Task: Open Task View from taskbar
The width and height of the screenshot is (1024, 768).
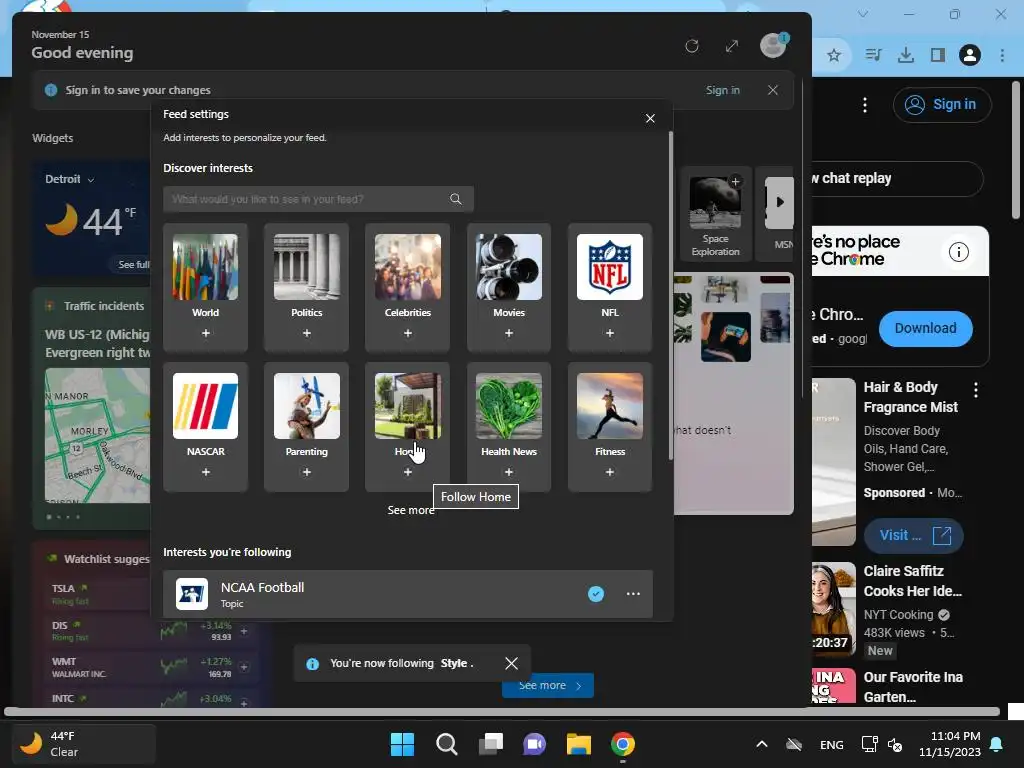Action: (x=490, y=744)
